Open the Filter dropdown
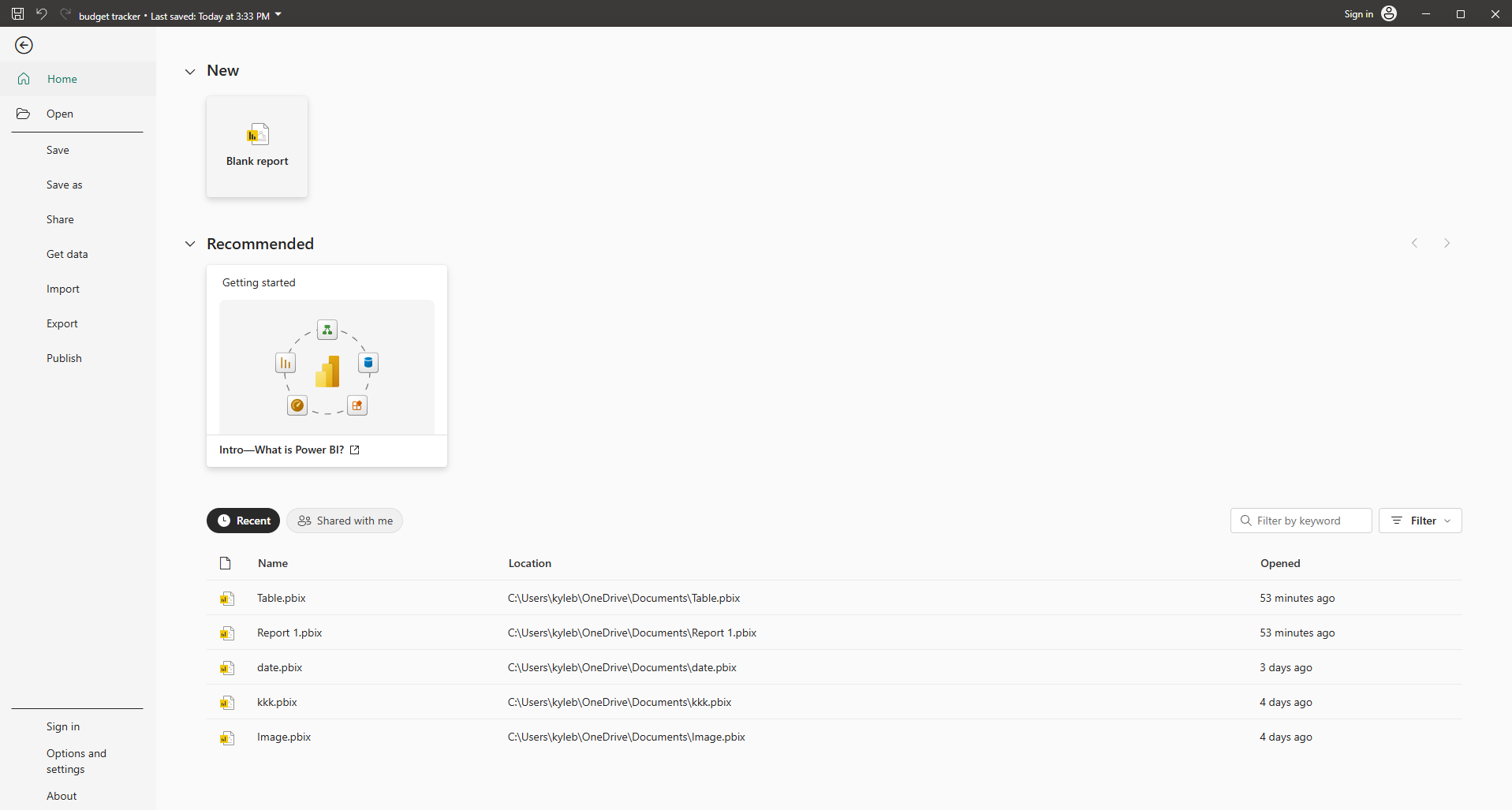Screen dimensions: 1512x810 [1420, 521]
